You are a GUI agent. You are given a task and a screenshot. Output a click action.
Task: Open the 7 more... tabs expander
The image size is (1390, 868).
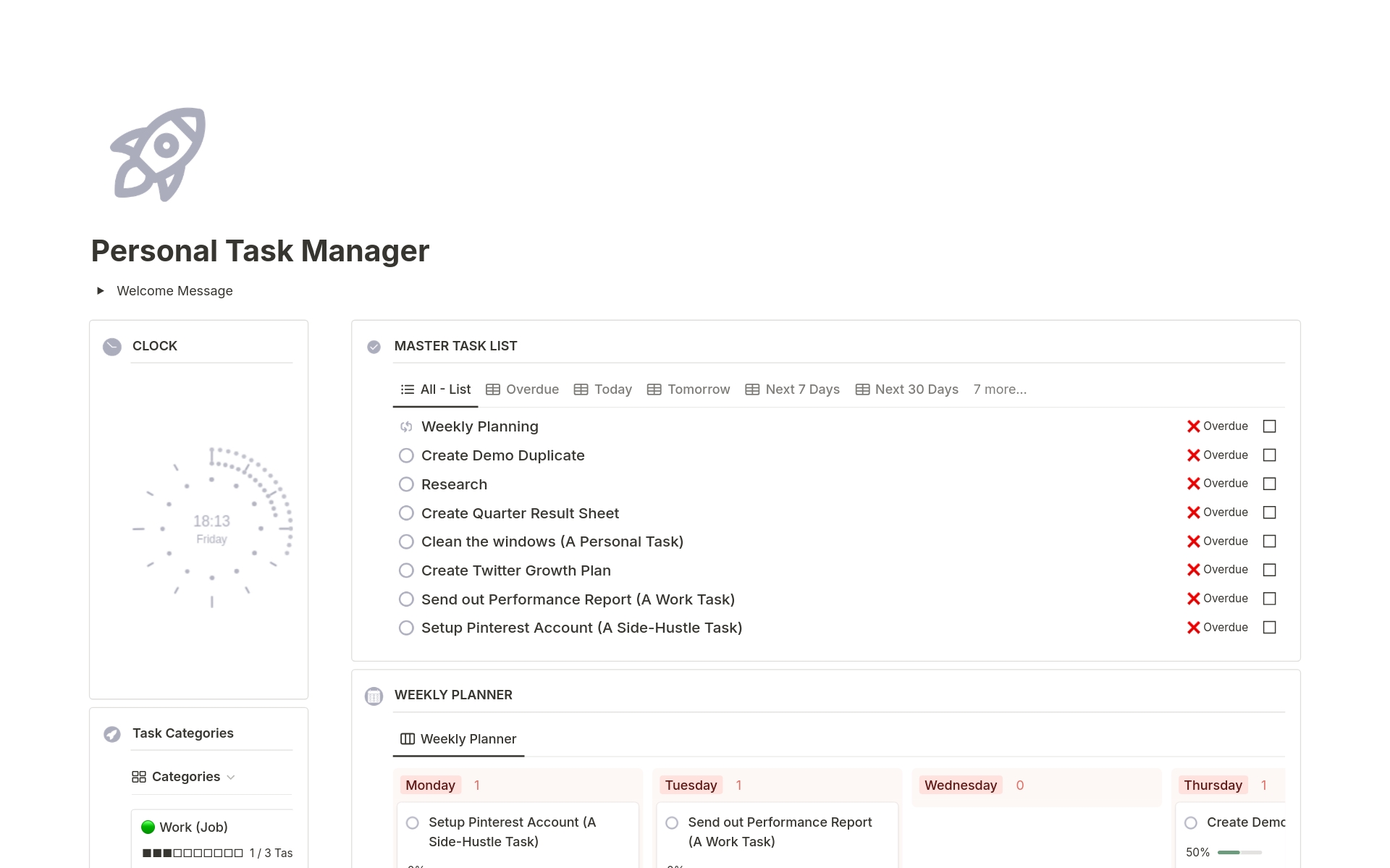tap(998, 389)
